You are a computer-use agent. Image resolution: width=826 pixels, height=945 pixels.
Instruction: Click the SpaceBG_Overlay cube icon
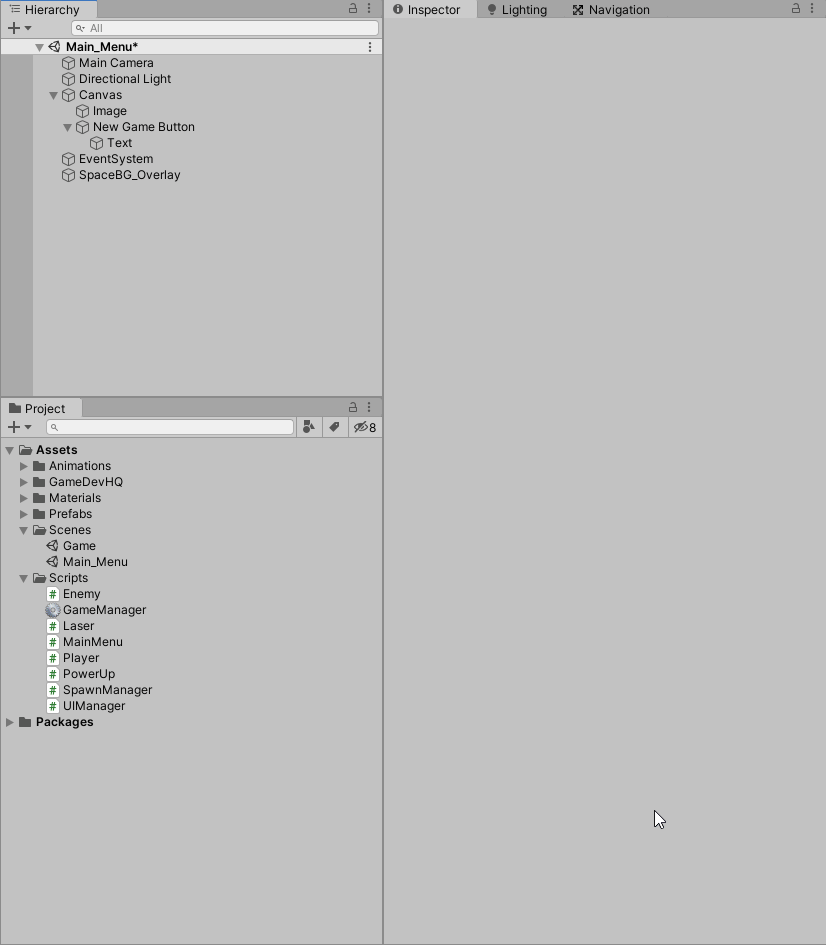click(68, 175)
